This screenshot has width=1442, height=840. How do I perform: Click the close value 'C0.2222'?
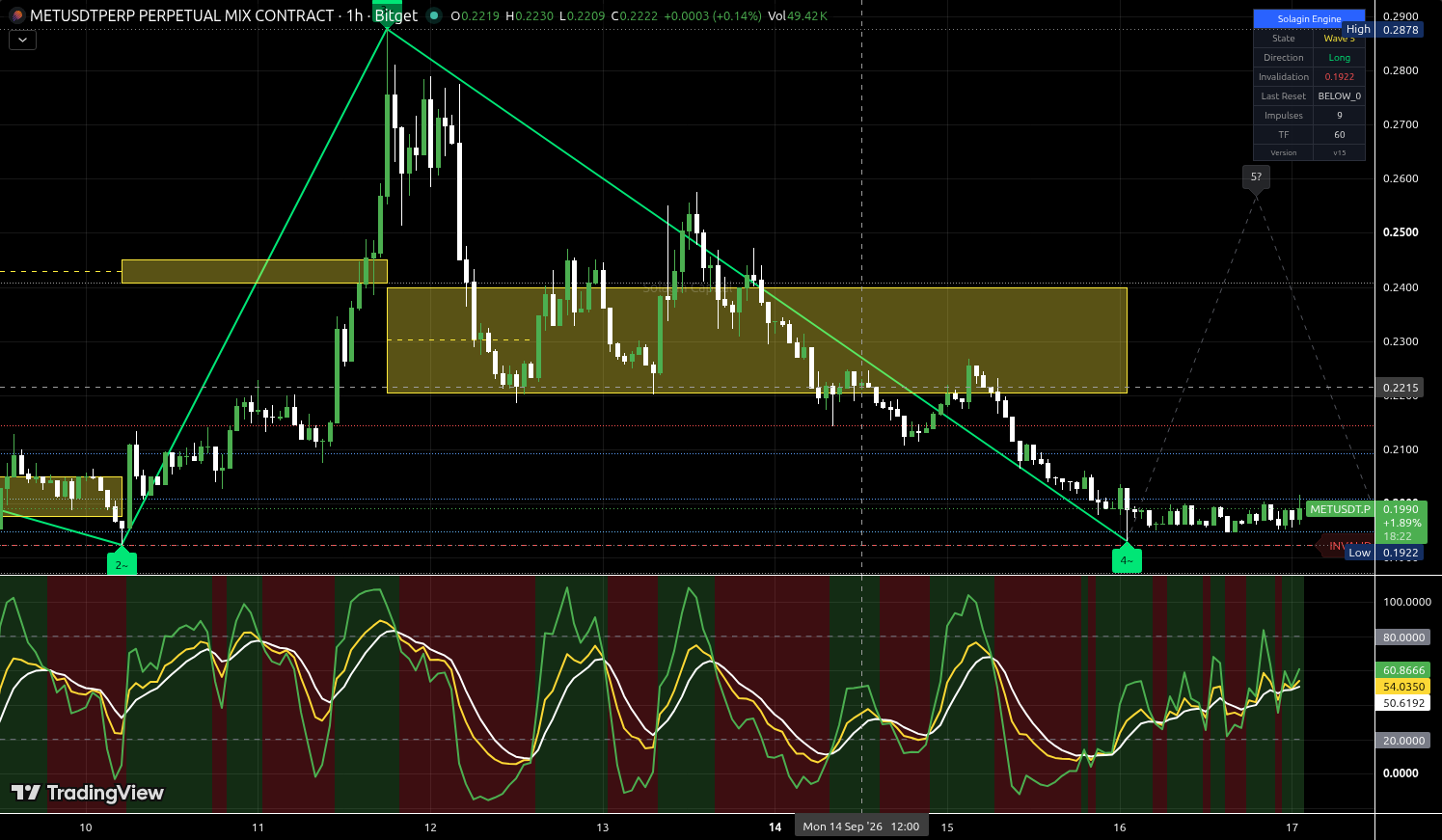pyautogui.click(x=635, y=16)
